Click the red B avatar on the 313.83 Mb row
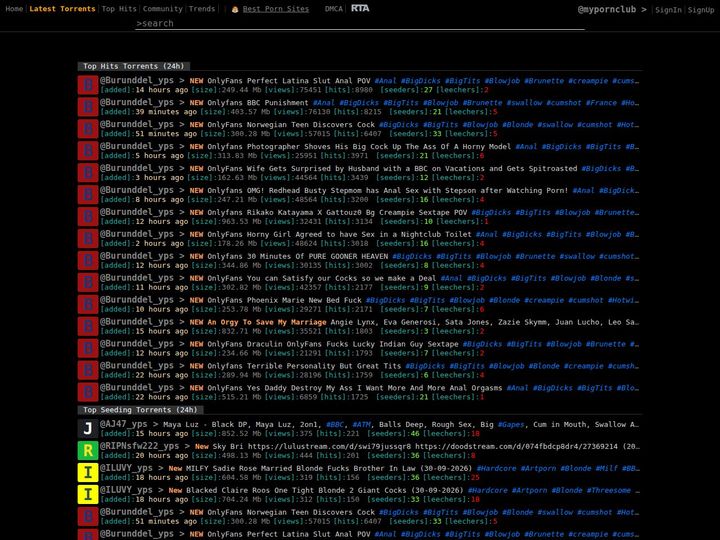720x540 pixels. [x=88, y=151]
